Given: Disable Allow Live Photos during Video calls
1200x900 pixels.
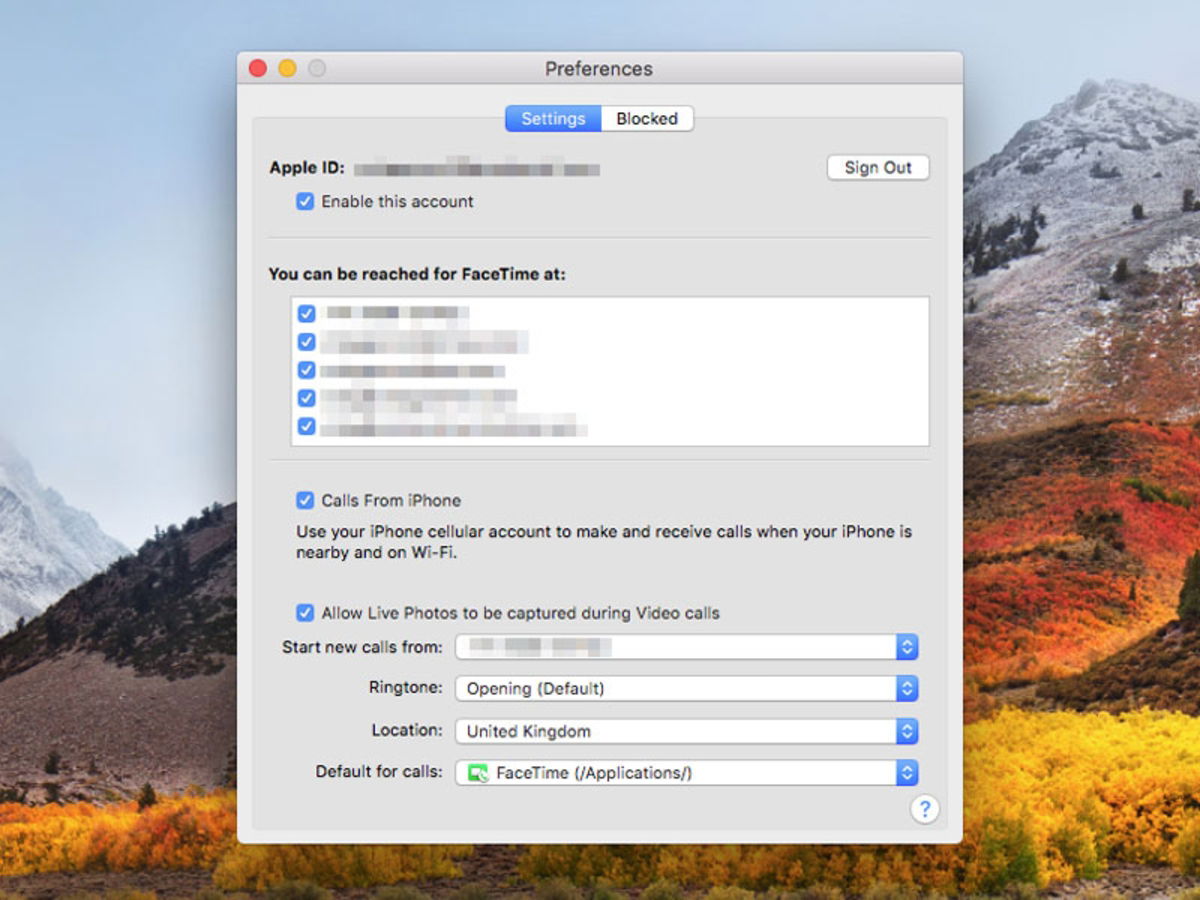Looking at the screenshot, I should tap(305, 613).
